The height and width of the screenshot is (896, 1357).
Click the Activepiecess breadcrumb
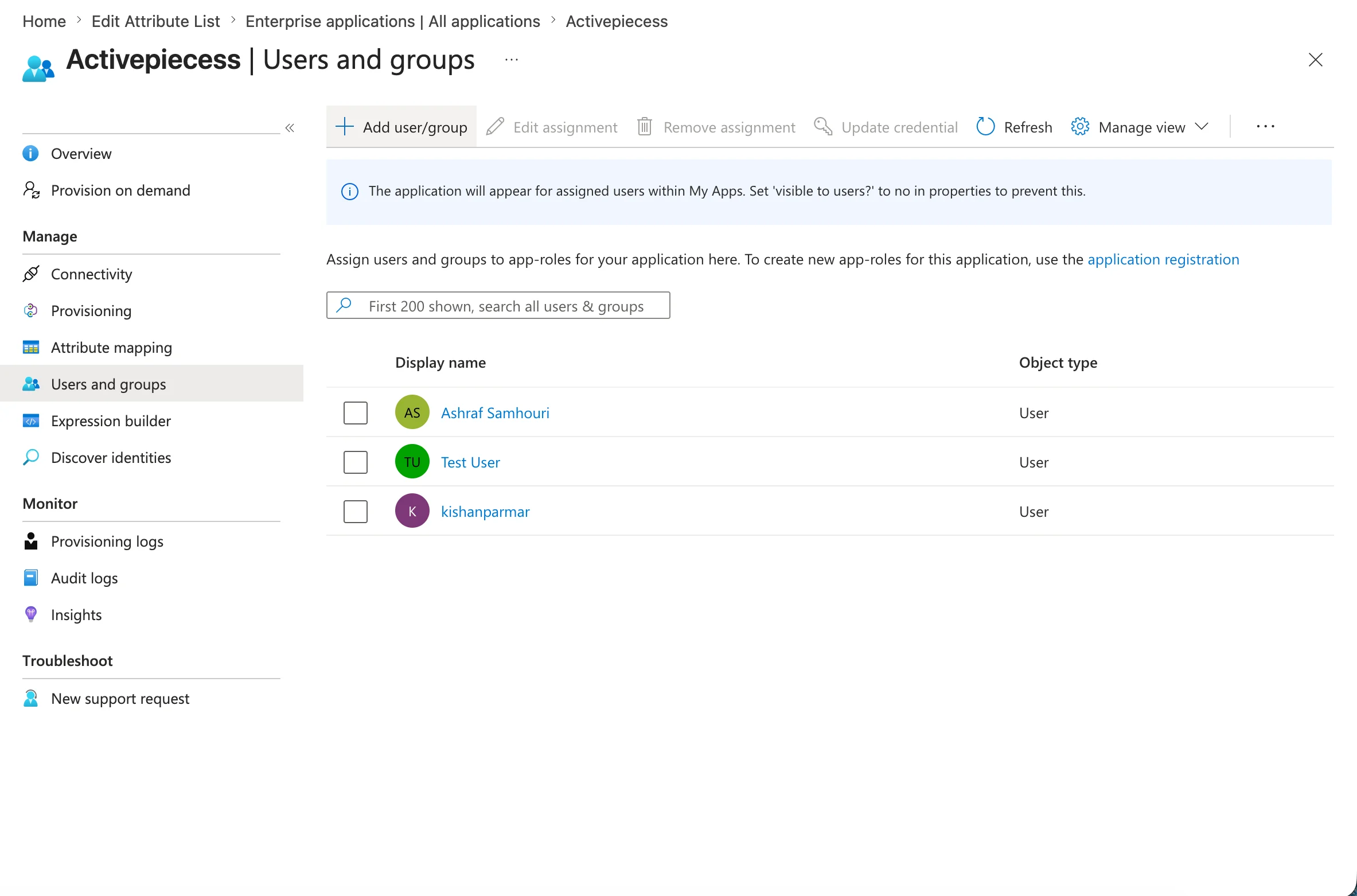(617, 21)
